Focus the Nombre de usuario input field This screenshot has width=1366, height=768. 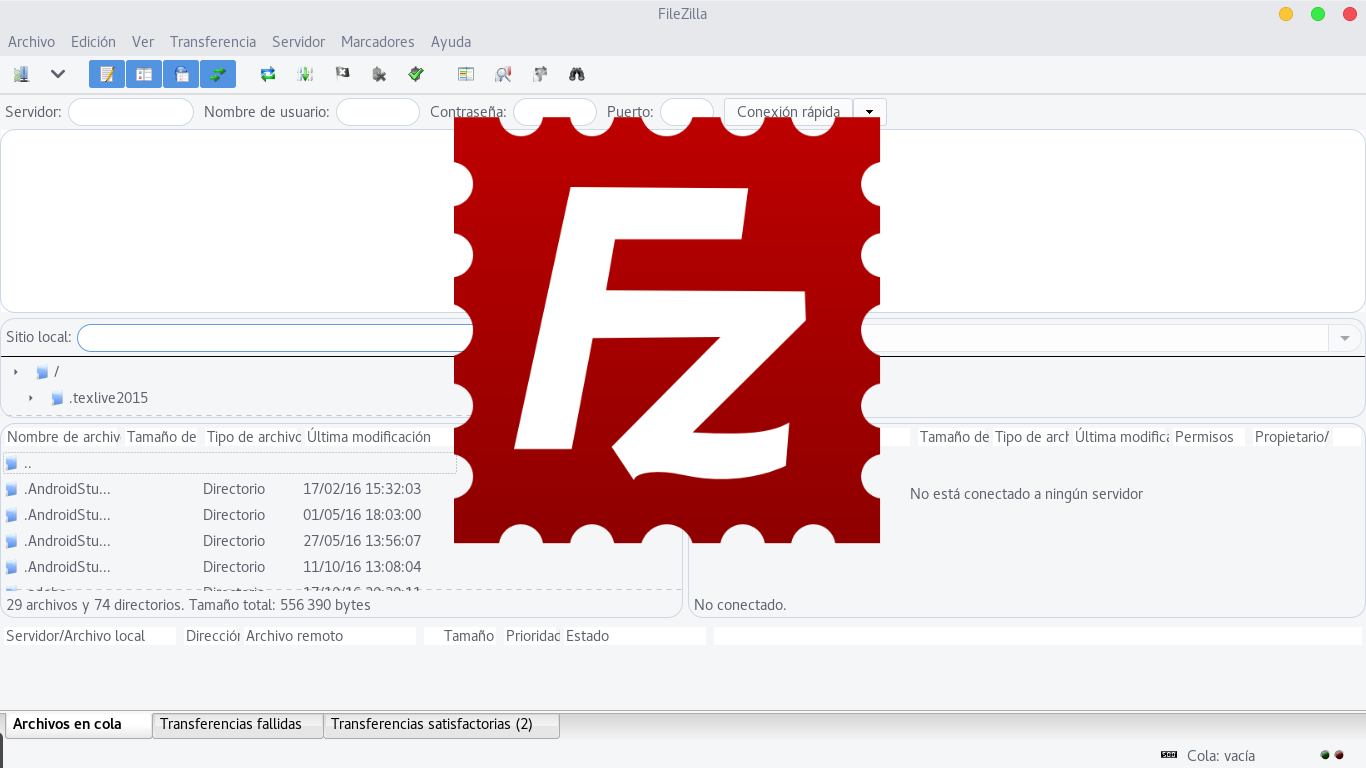(x=378, y=112)
